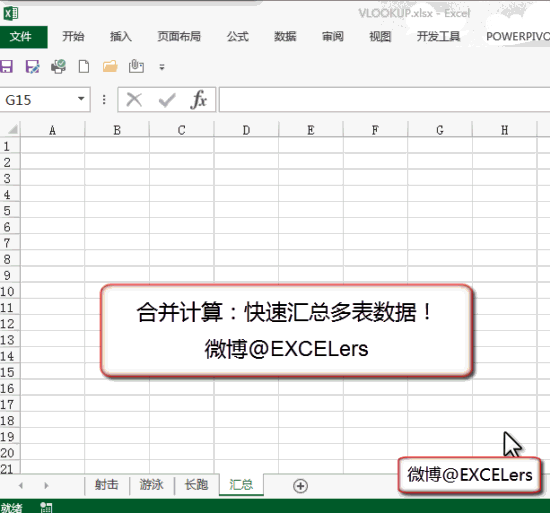Click cell A1
The image size is (550, 513).
(53, 146)
